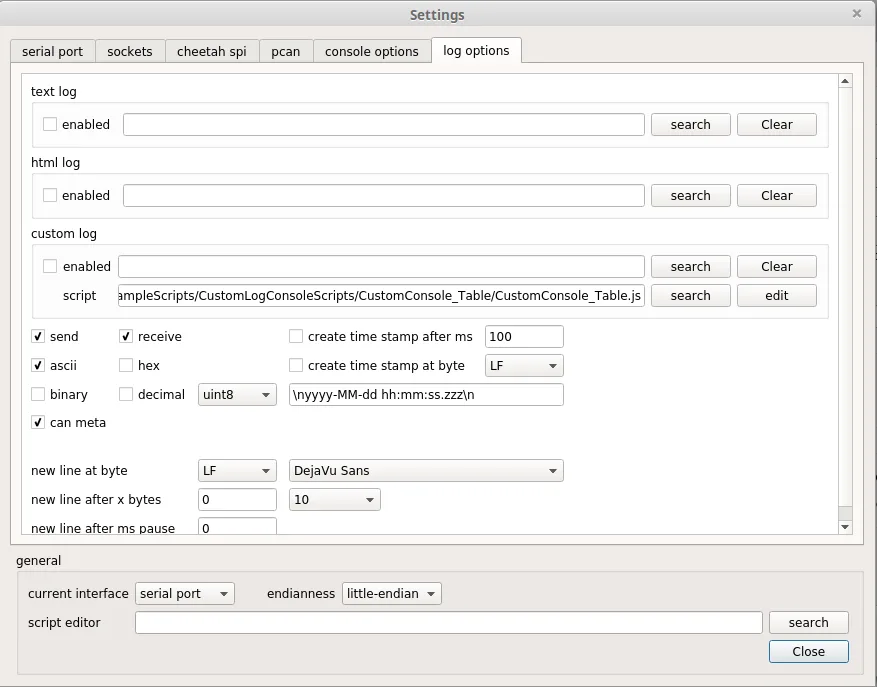Enable the html log checkbox
Viewport: 877px width, 687px height.
coord(50,195)
